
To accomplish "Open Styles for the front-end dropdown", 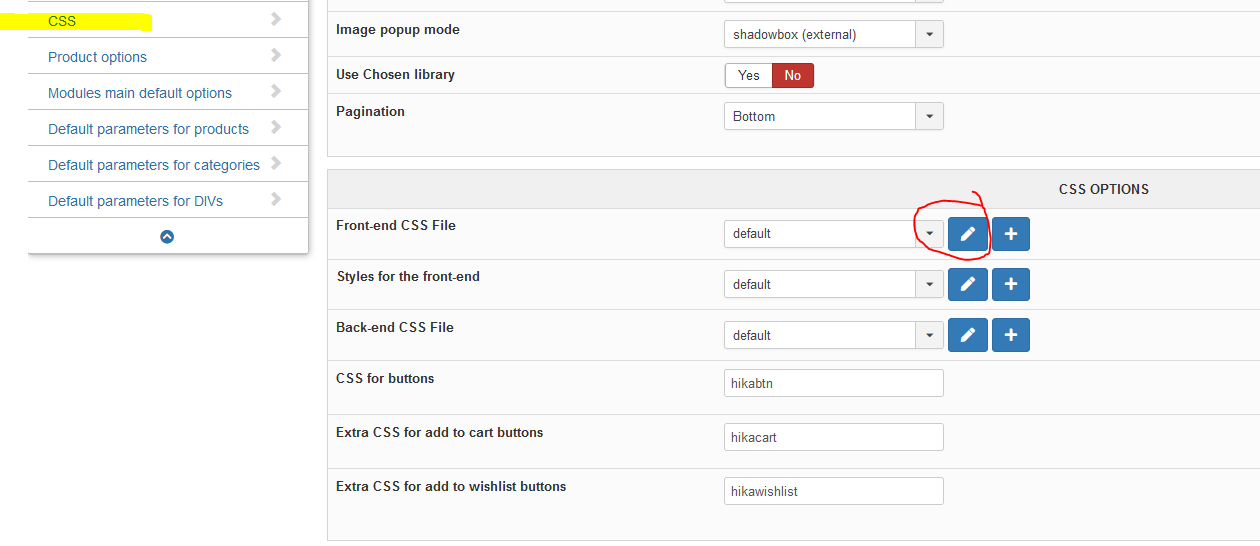I will (x=833, y=284).
